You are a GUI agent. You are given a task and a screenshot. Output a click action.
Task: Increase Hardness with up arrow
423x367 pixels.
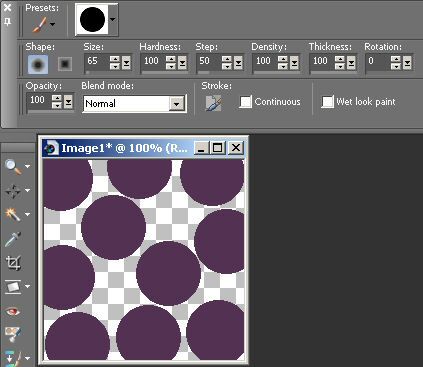[171, 58]
